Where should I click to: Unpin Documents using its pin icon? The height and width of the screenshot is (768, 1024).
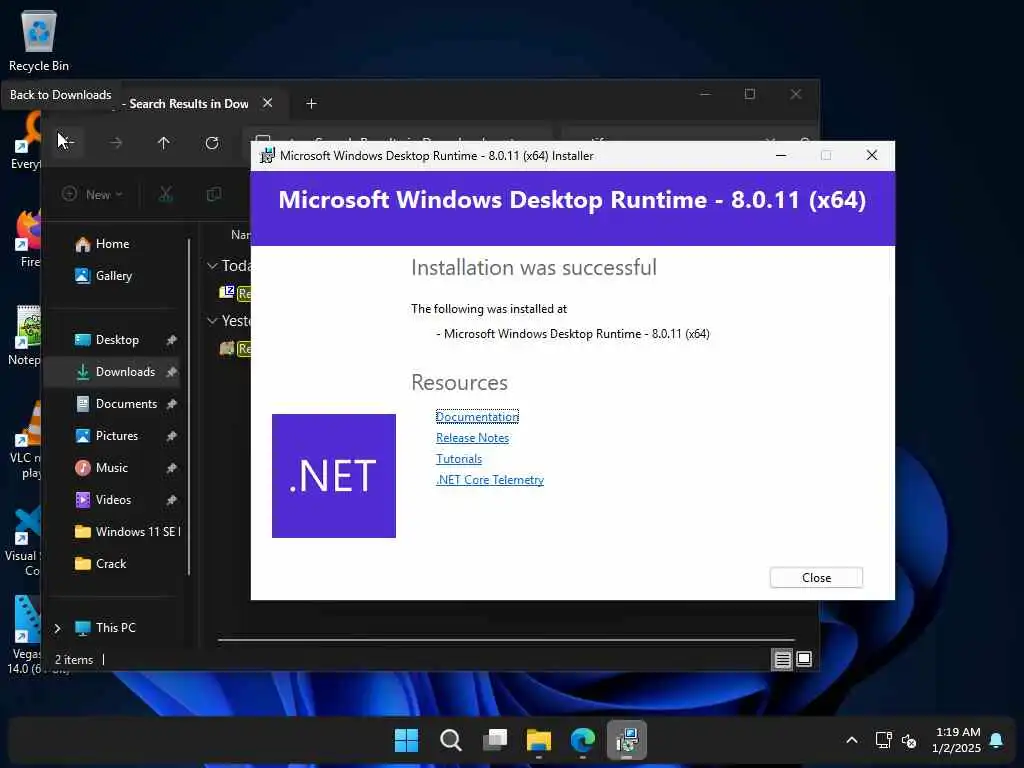(x=171, y=404)
